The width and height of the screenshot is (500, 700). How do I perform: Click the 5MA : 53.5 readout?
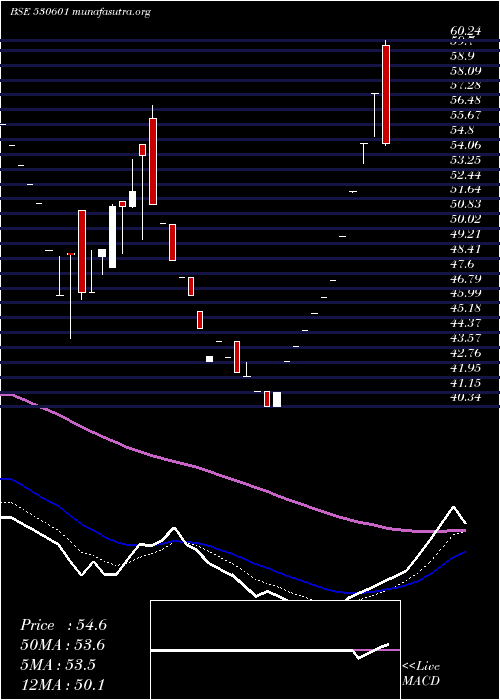coord(58,665)
